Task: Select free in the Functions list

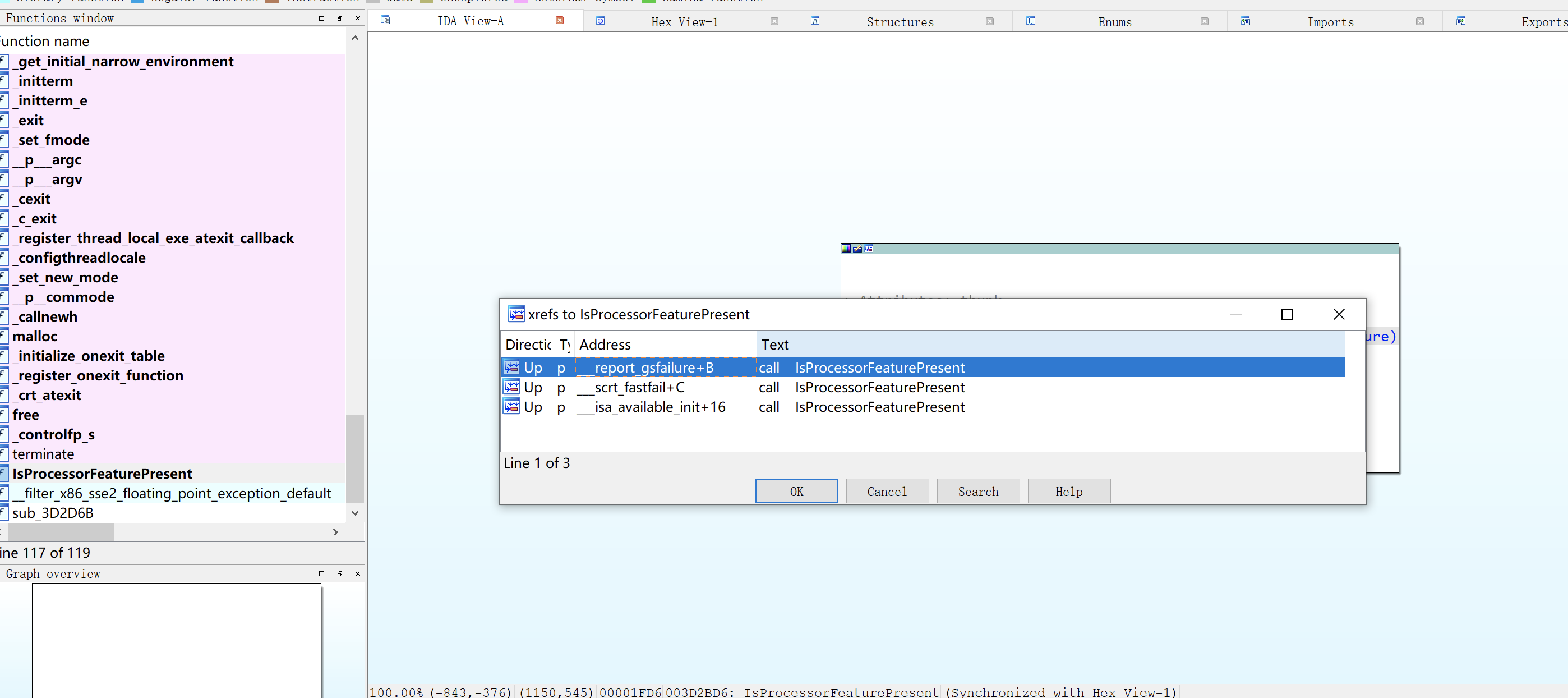Action: tap(173, 415)
